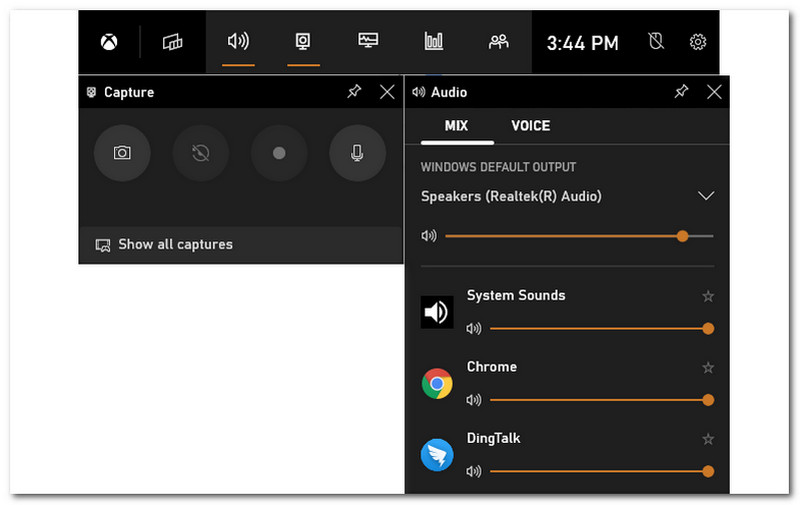Open the Performance widget icon
Screen dimensions: 800x505
click(x=368, y=40)
